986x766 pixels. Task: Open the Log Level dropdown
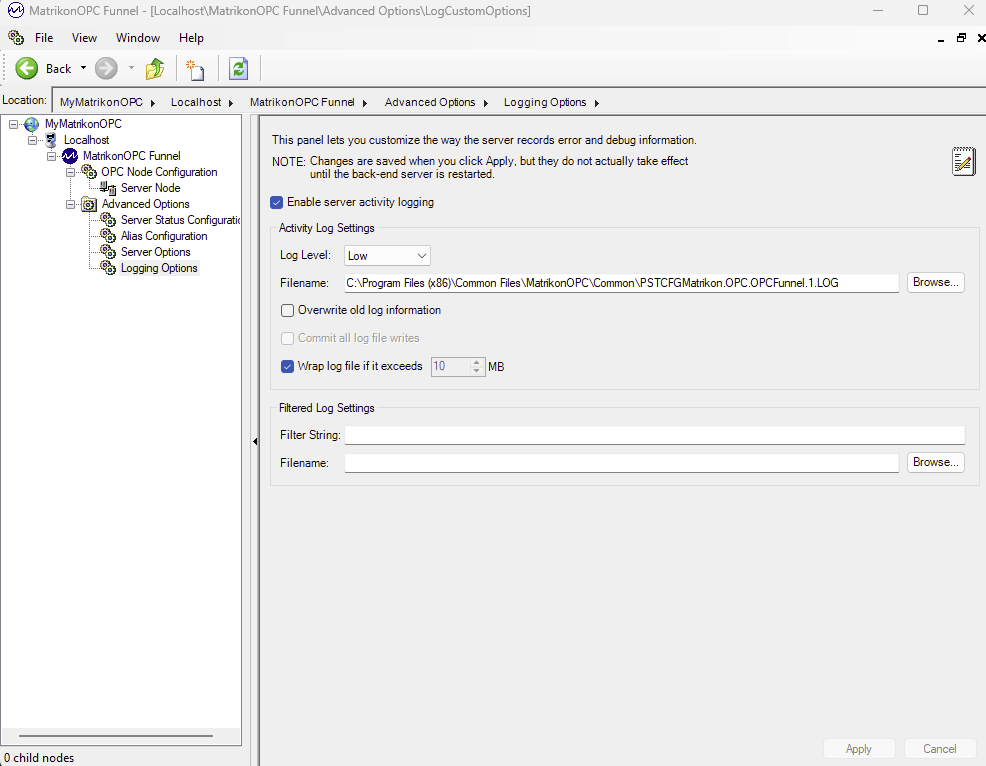tap(387, 255)
